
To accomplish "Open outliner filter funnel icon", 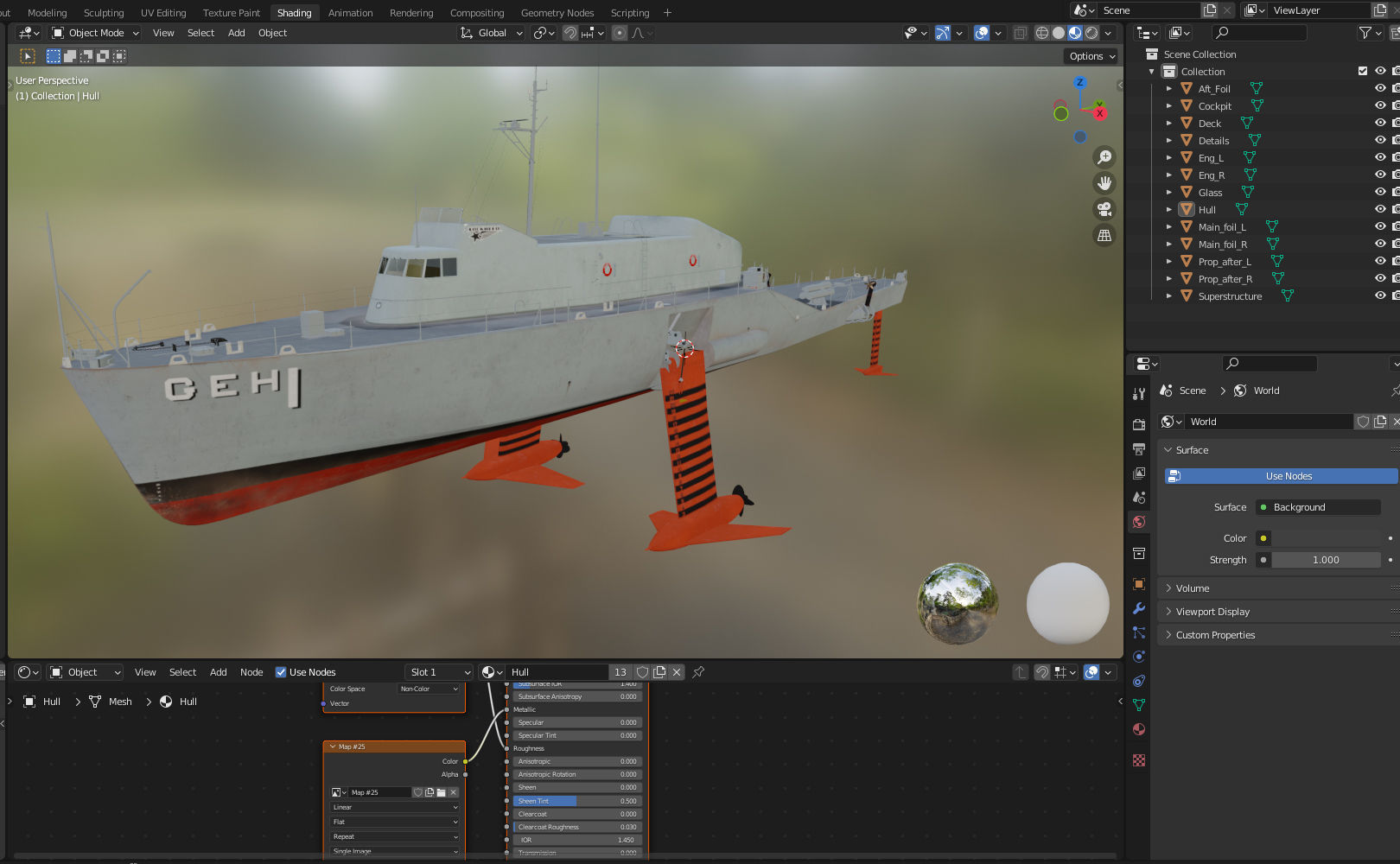I will point(1365,33).
